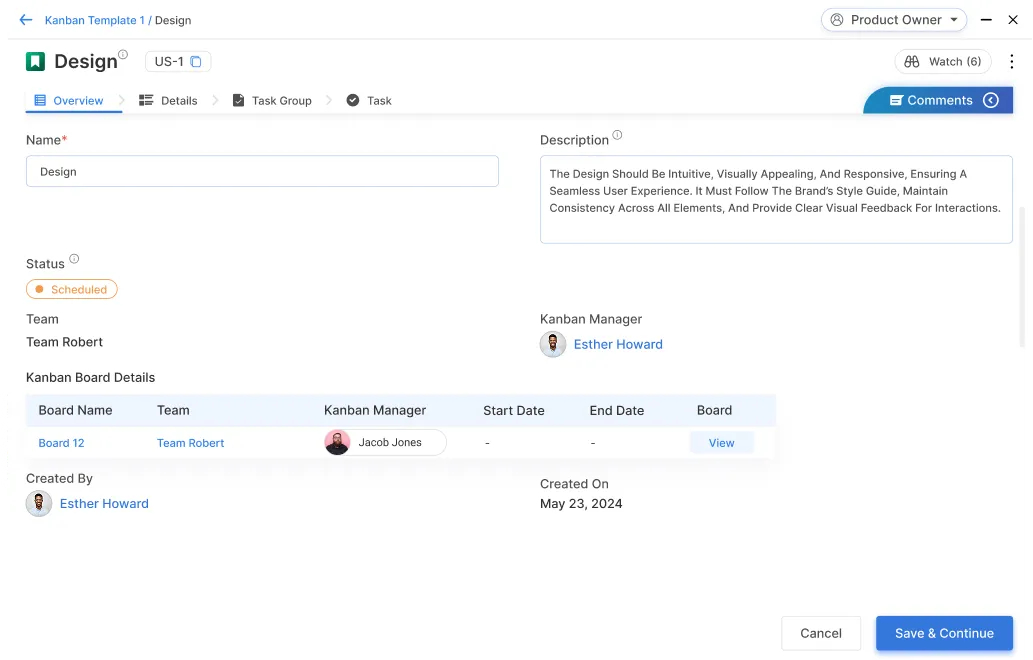
Task: Click Save & Continue
Action: 943,633
